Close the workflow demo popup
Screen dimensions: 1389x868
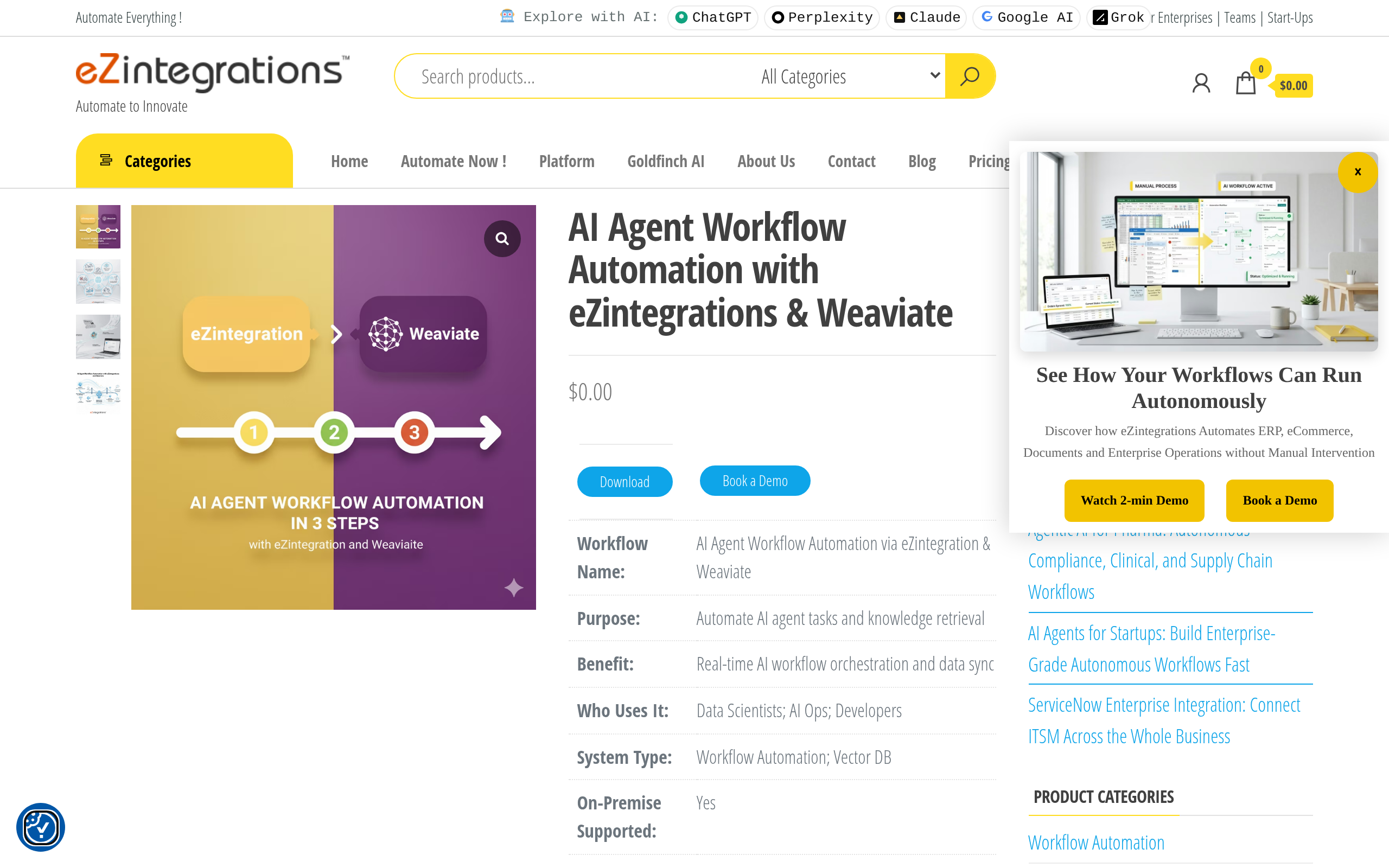[1358, 171]
